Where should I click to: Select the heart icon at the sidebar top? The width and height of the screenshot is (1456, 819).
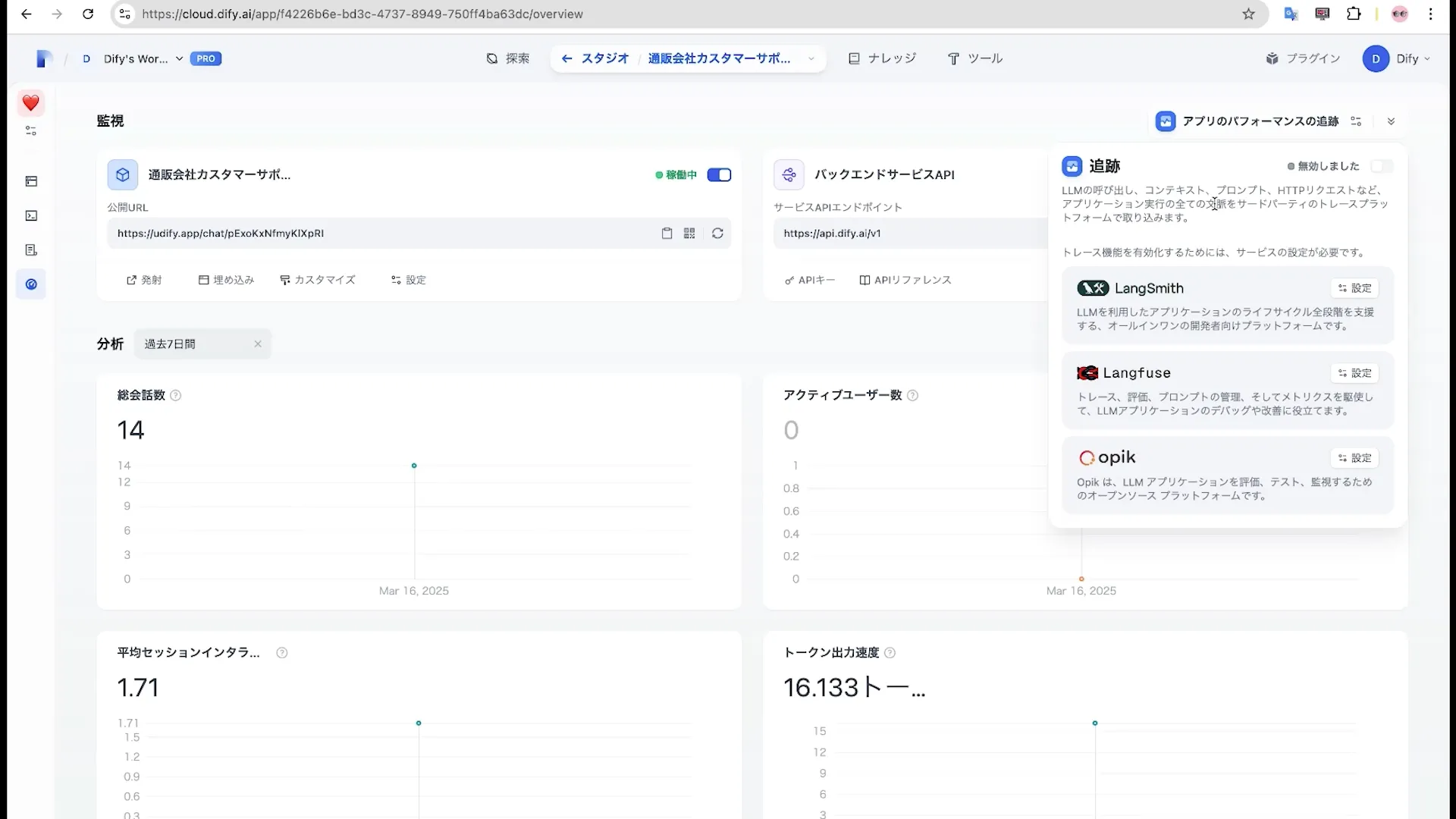30,104
